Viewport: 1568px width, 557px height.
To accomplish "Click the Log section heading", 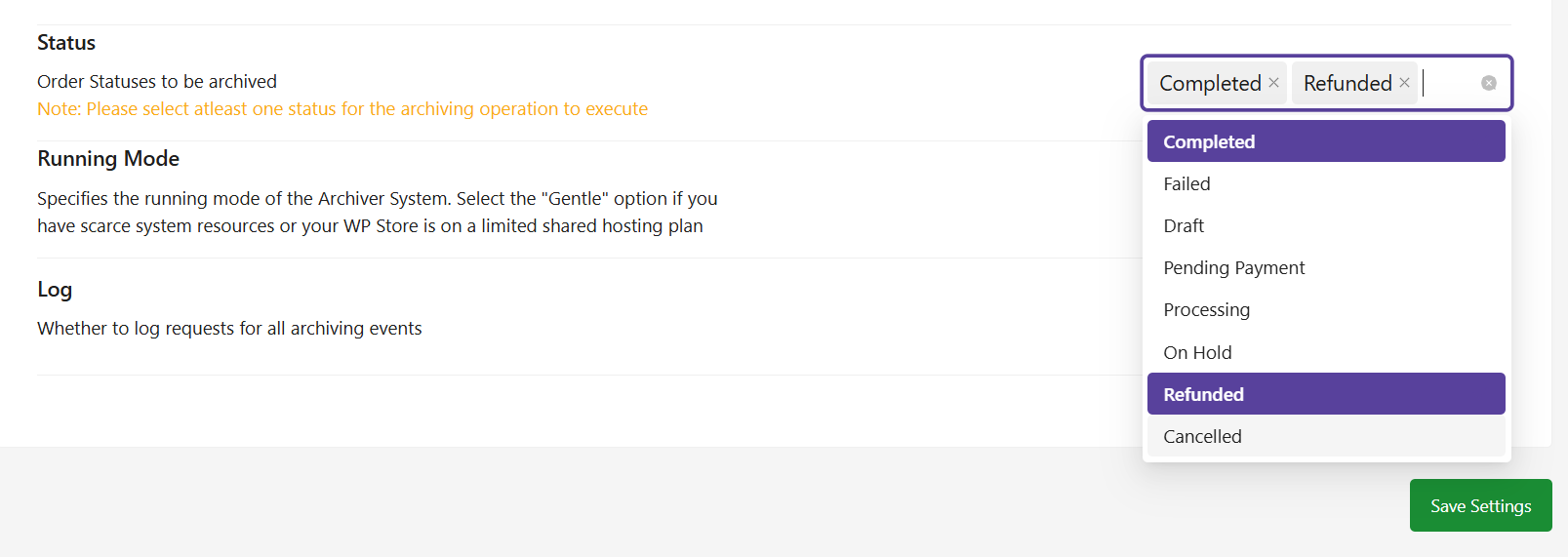I will (x=55, y=290).
